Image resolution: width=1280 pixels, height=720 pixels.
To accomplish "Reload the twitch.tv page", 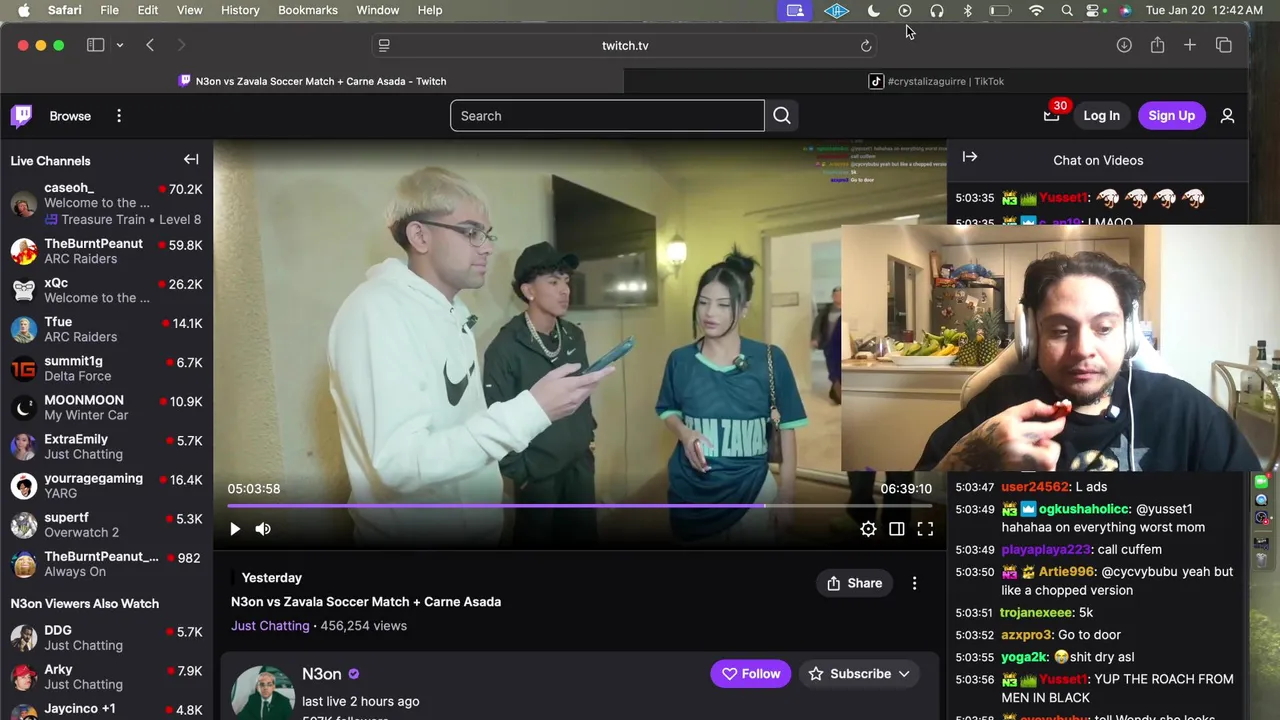I will [866, 45].
